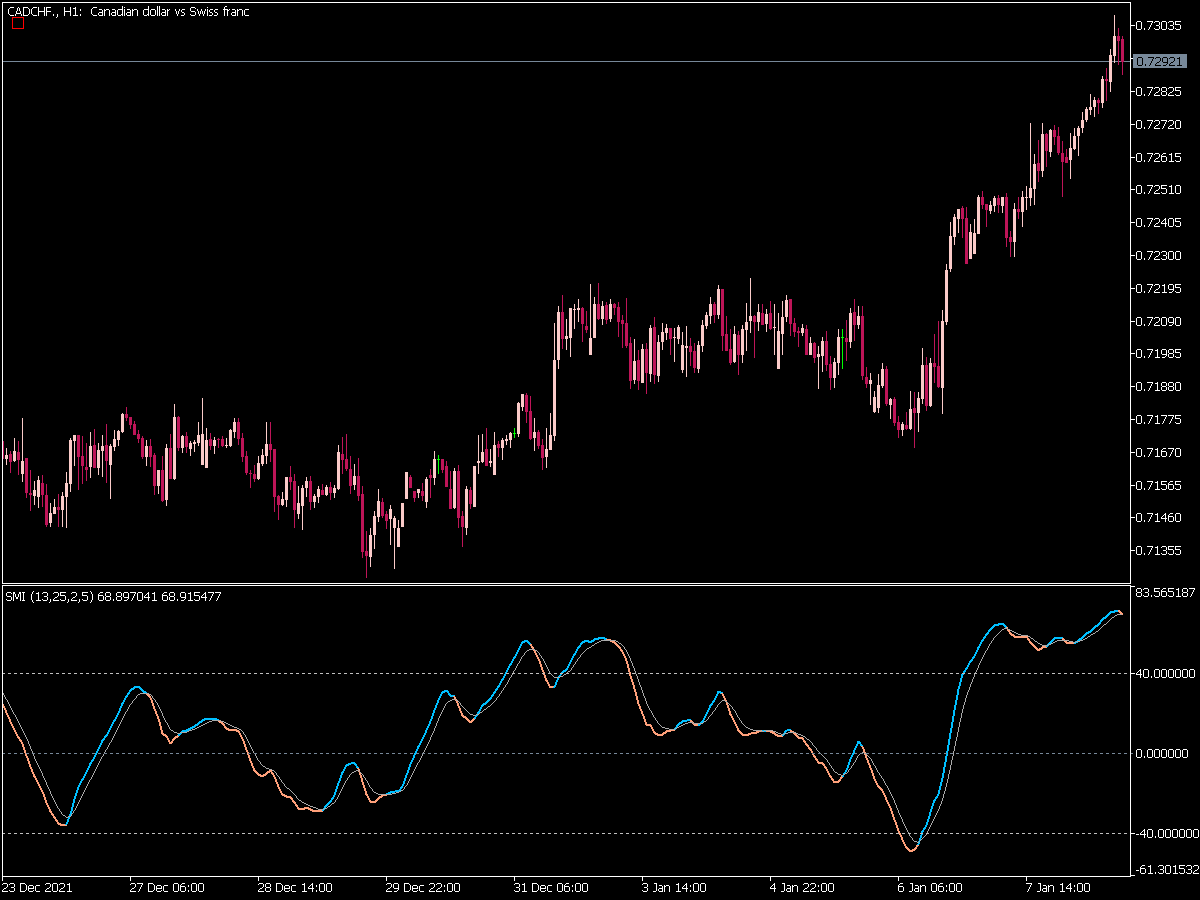
Task: Click the time axis label 3 Jan 14:00
Action: click(x=675, y=887)
